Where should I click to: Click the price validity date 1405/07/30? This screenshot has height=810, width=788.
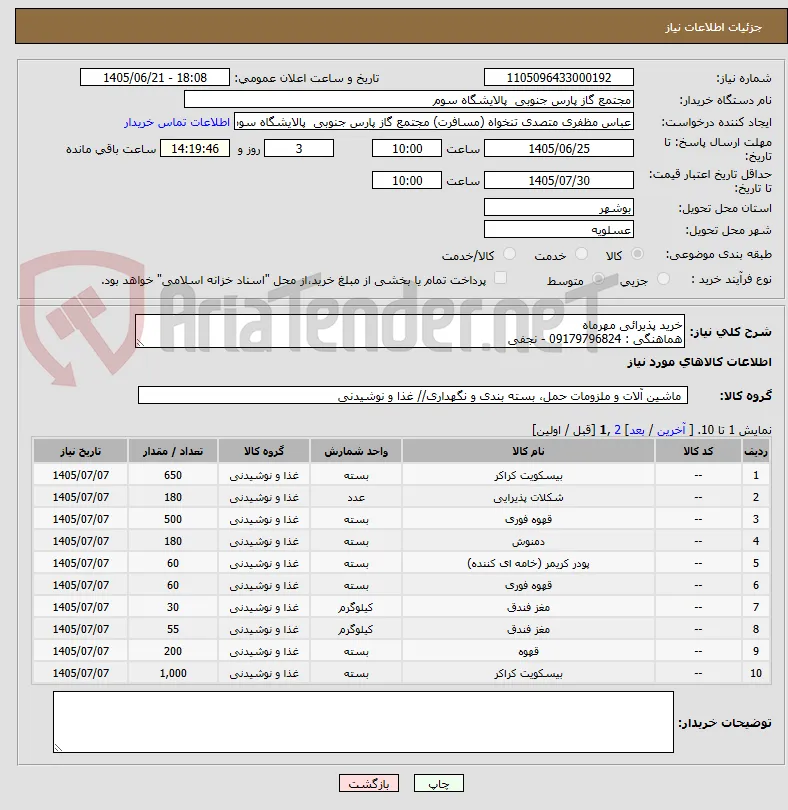click(x=559, y=180)
